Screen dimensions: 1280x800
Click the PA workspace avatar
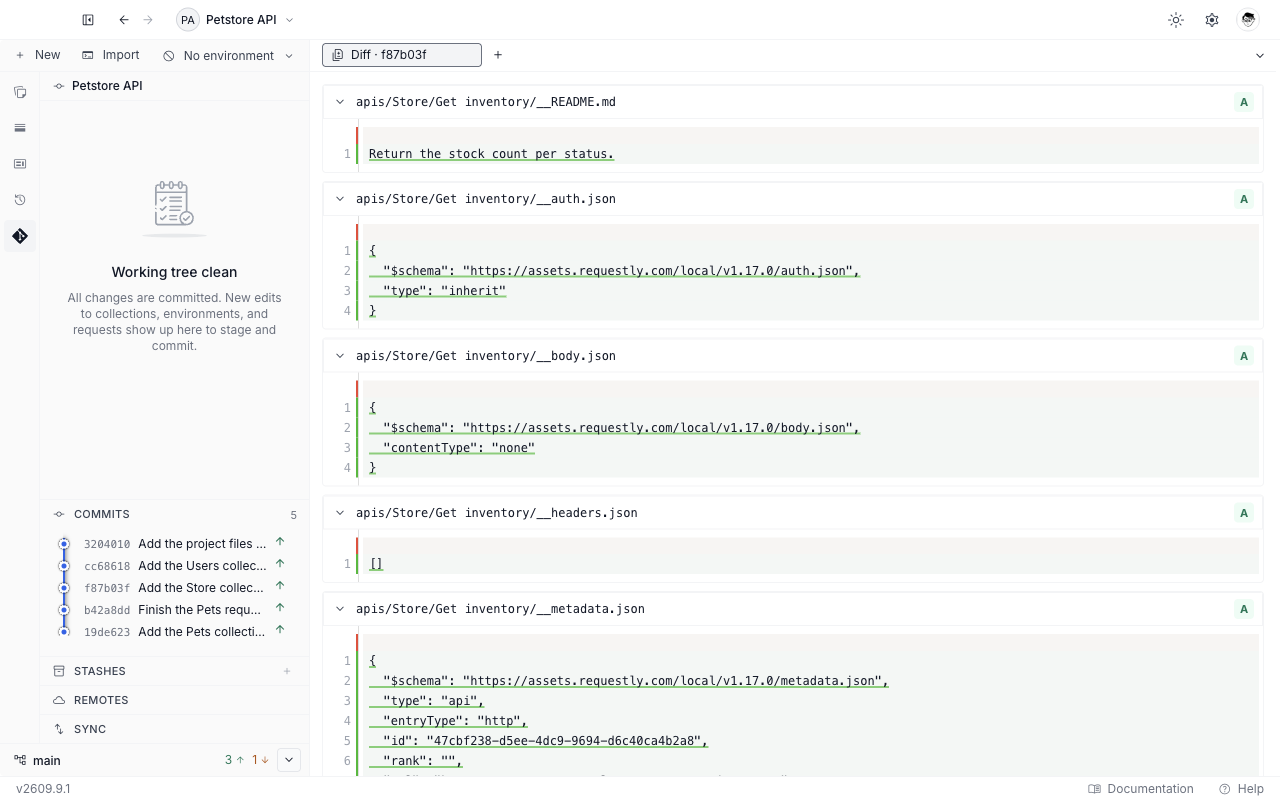coord(188,20)
